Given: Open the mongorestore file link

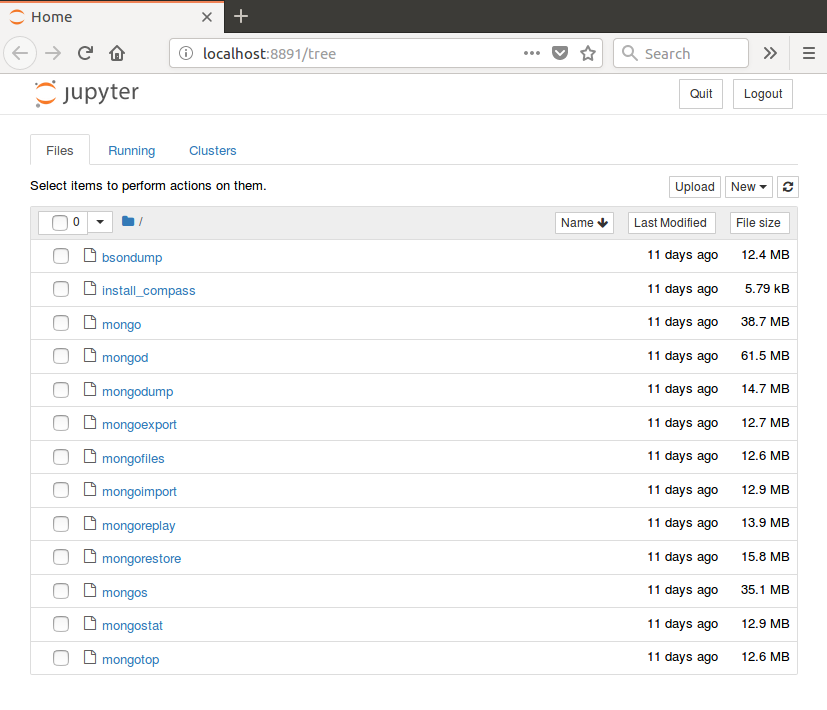Looking at the screenshot, I should [141, 558].
